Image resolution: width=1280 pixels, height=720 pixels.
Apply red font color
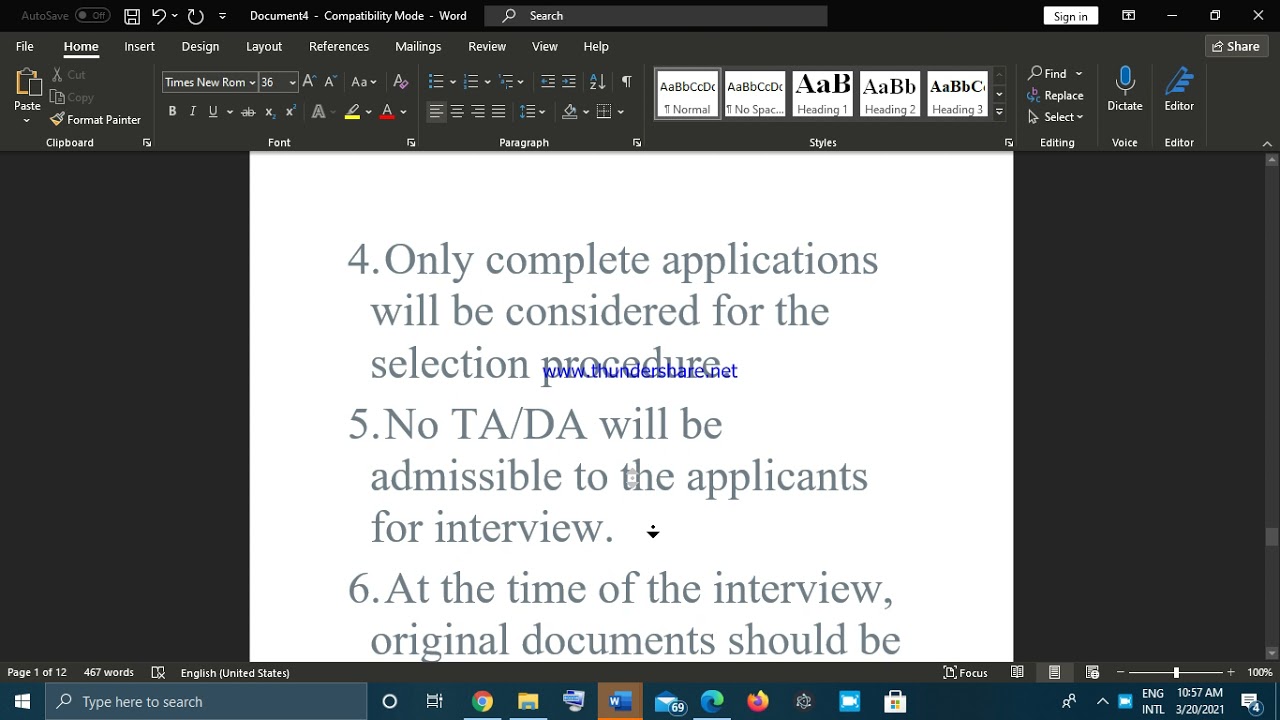387,112
